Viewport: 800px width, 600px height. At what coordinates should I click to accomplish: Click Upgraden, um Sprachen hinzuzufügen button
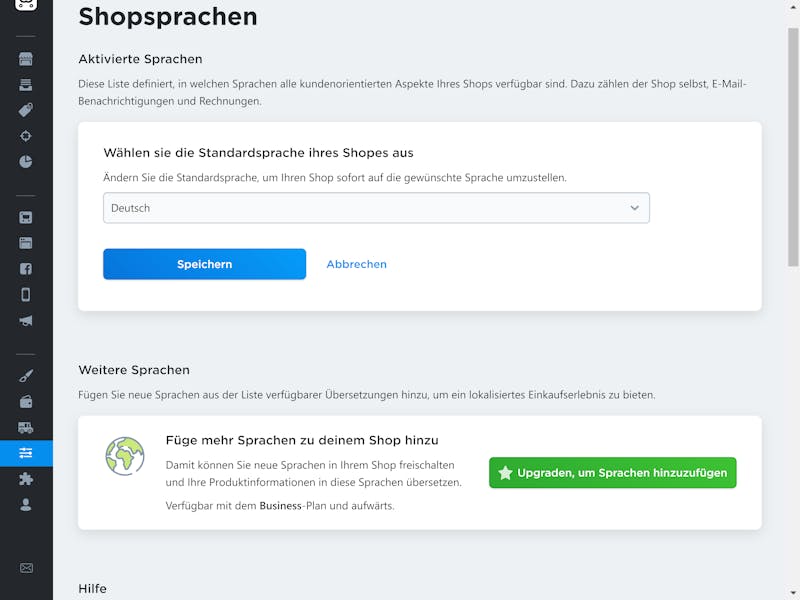pyautogui.click(x=613, y=472)
